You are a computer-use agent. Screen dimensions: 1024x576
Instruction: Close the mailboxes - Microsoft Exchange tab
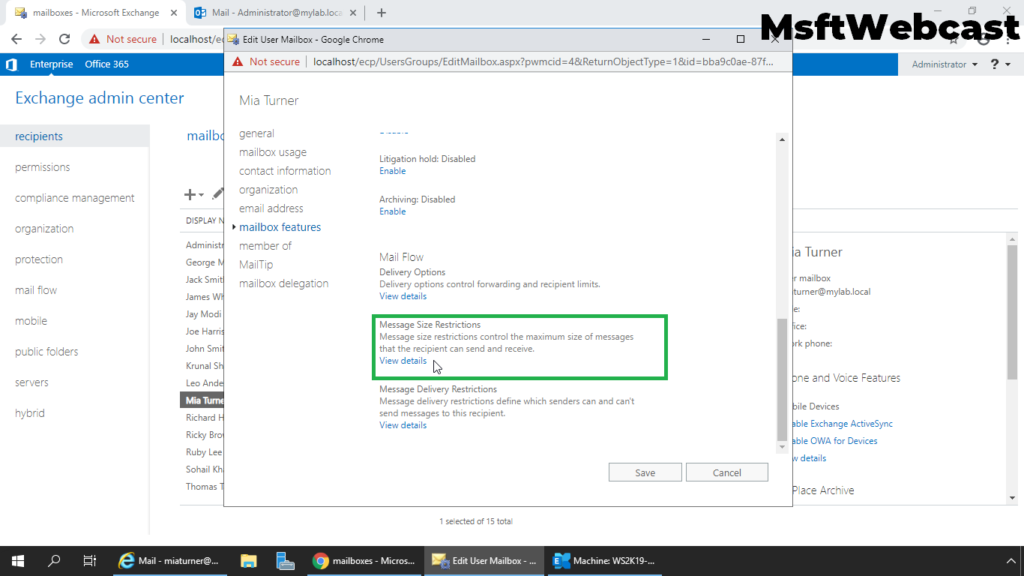pyautogui.click(x=174, y=12)
